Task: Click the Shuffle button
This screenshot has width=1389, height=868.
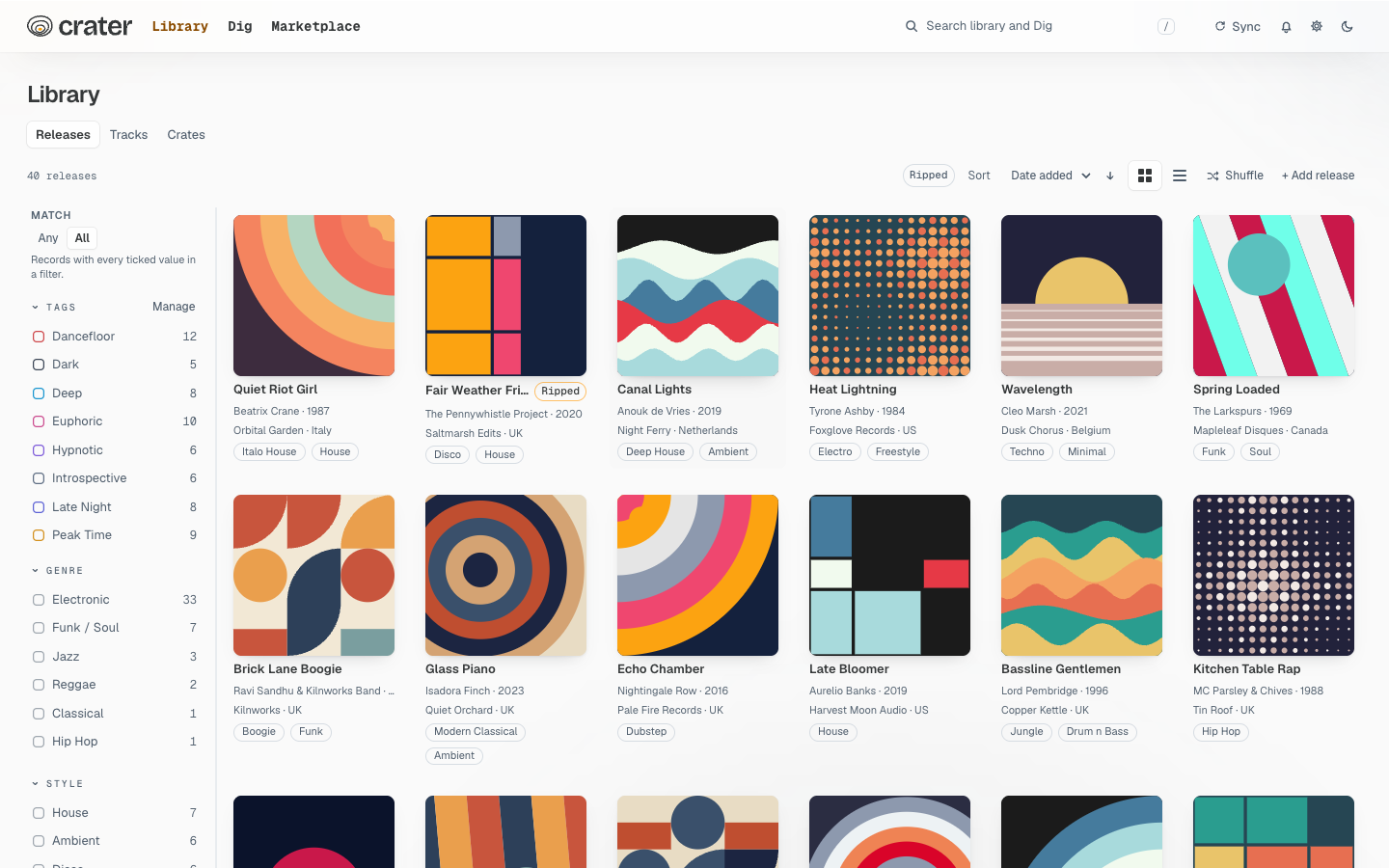Action: (x=1235, y=176)
